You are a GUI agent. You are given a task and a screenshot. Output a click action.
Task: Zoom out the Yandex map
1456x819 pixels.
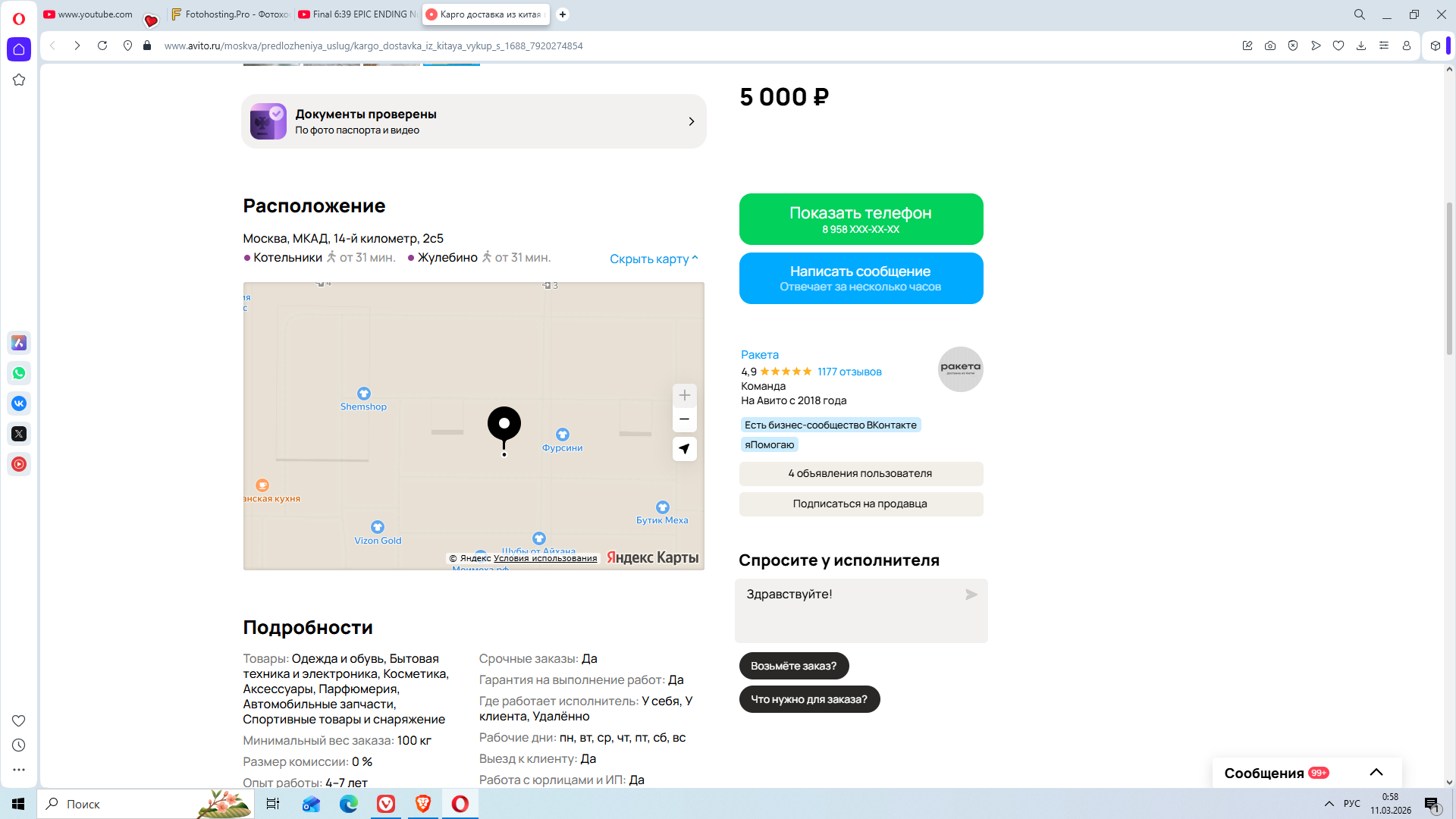click(684, 419)
